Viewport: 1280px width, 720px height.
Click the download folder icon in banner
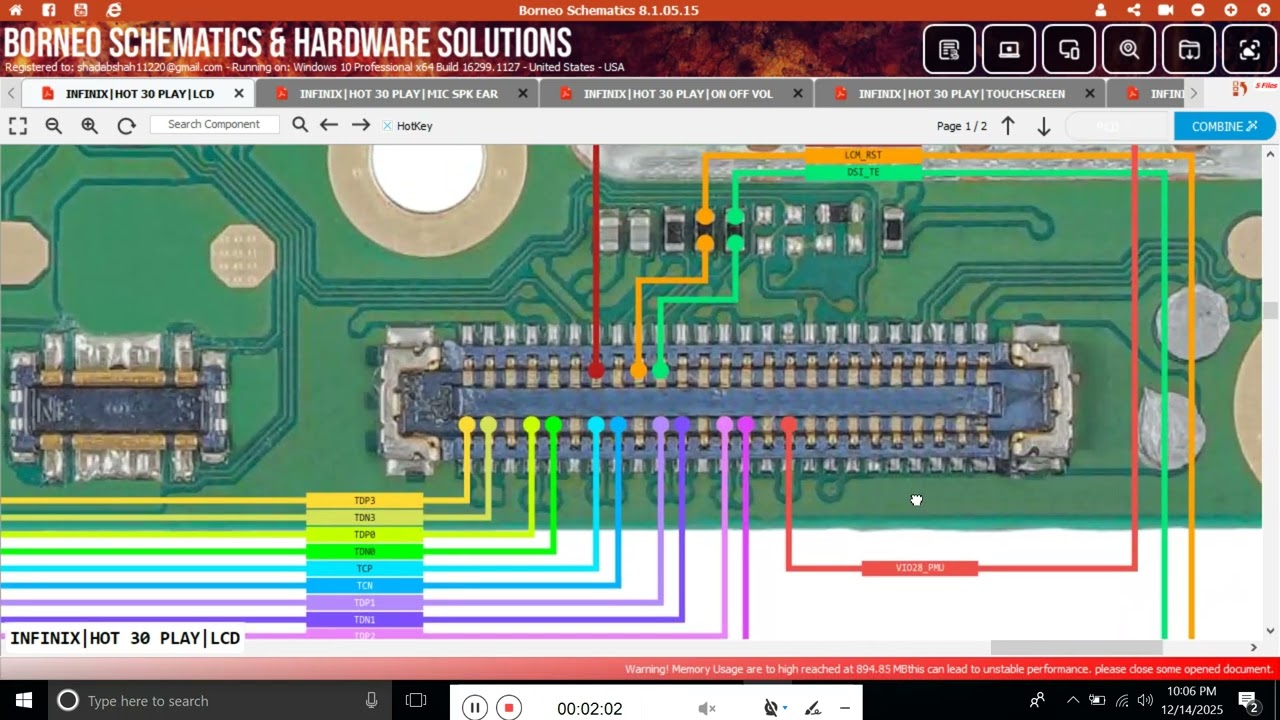click(x=1189, y=49)
